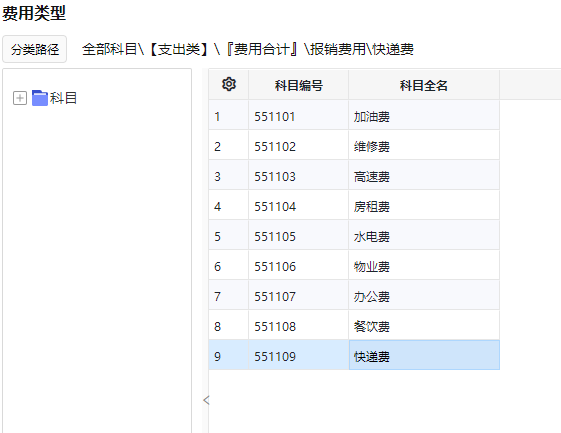Collapse the left panel with arrow handle

pyautogui.click(x=206, y=400)
